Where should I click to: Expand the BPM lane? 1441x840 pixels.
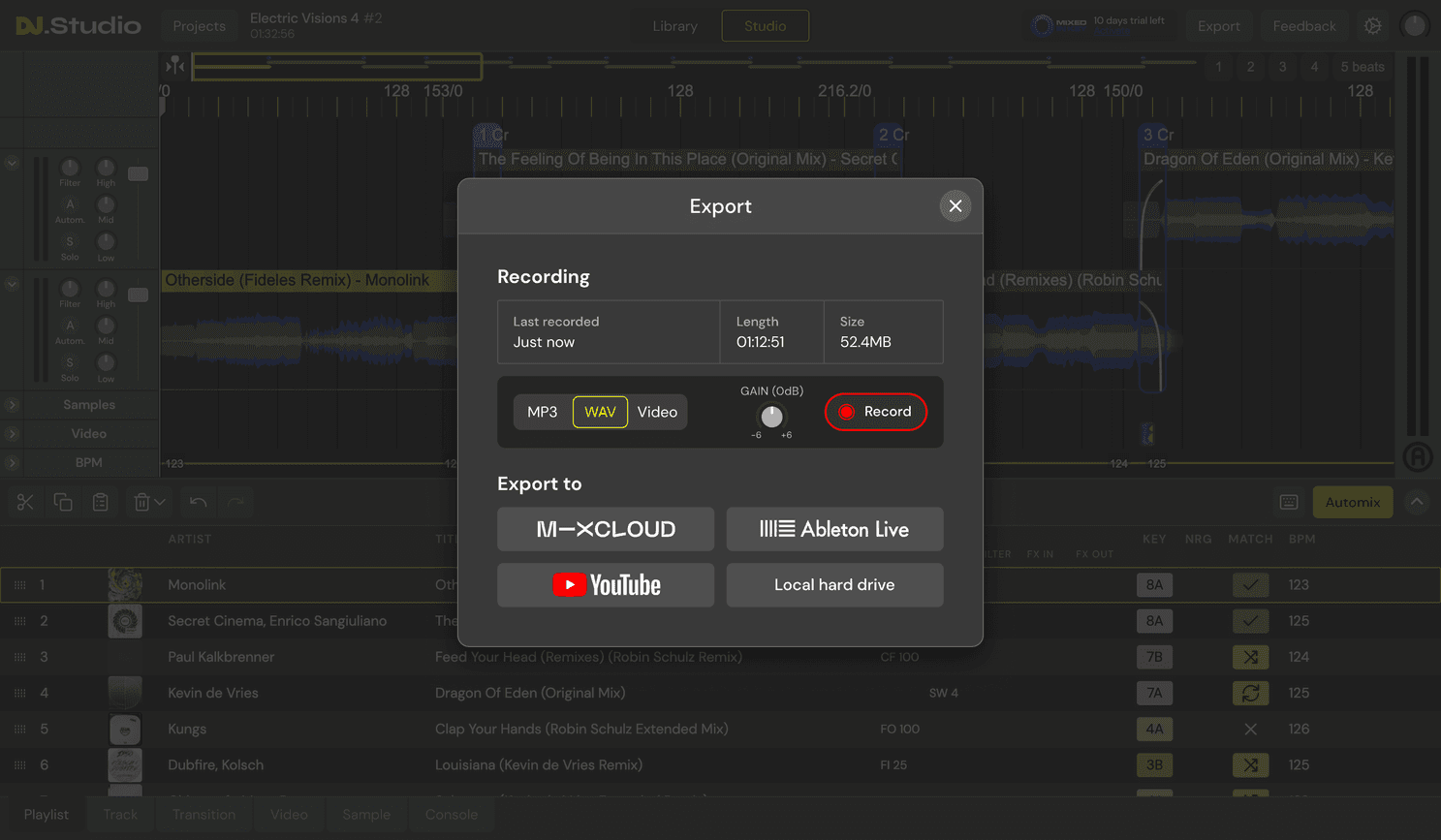pos(12,463)
